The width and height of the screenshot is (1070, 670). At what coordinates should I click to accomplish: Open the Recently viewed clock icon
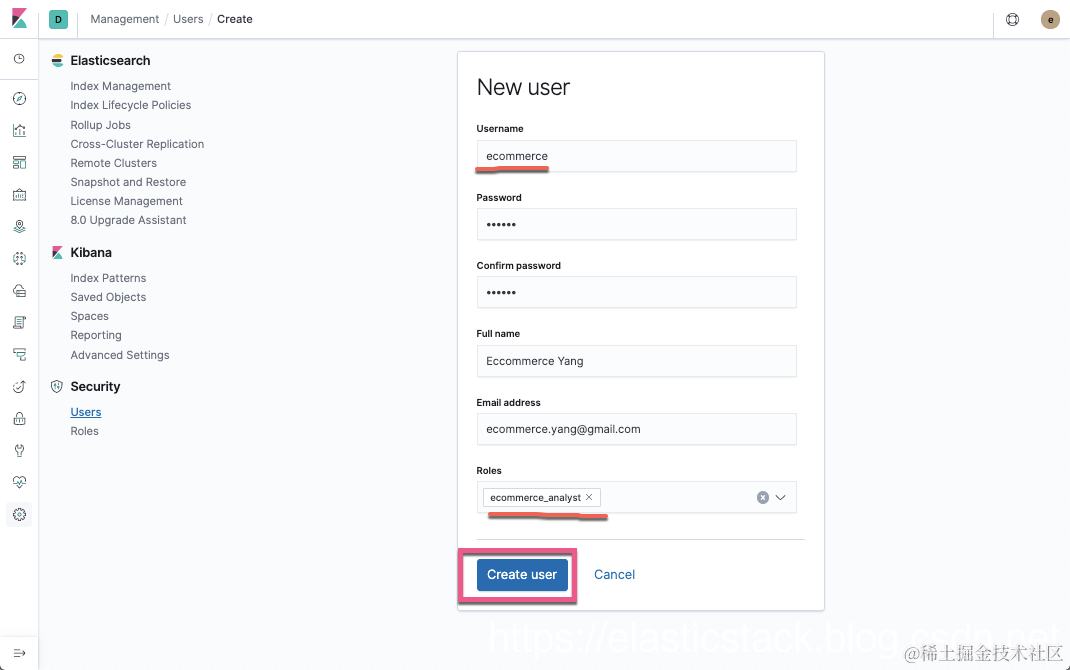click(x=19, y=59)
